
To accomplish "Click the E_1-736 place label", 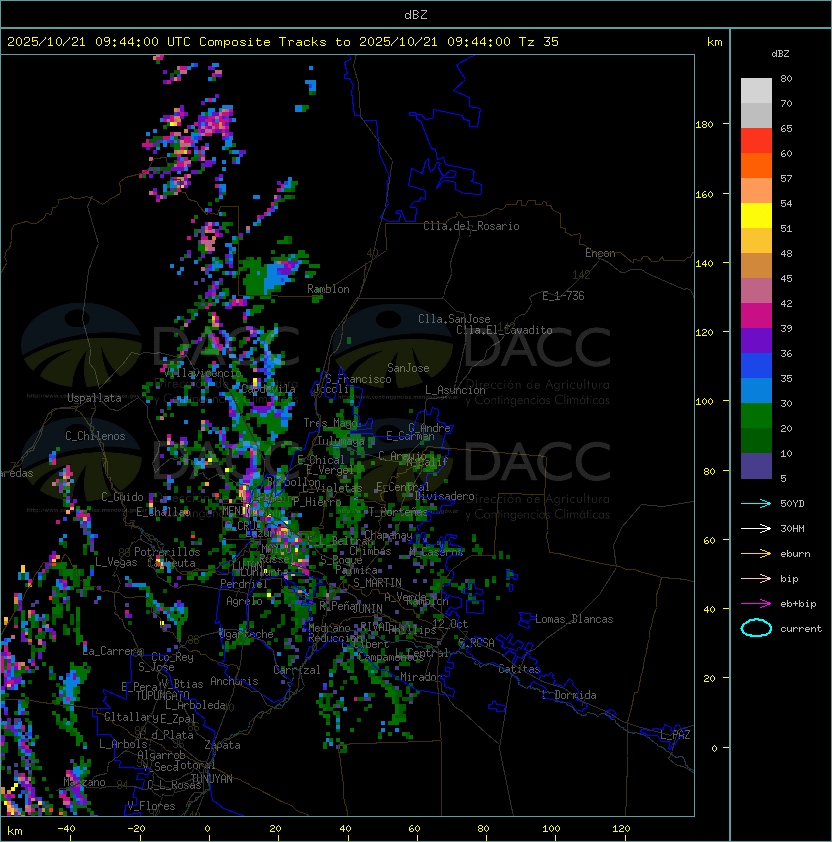I will point(563,296).
